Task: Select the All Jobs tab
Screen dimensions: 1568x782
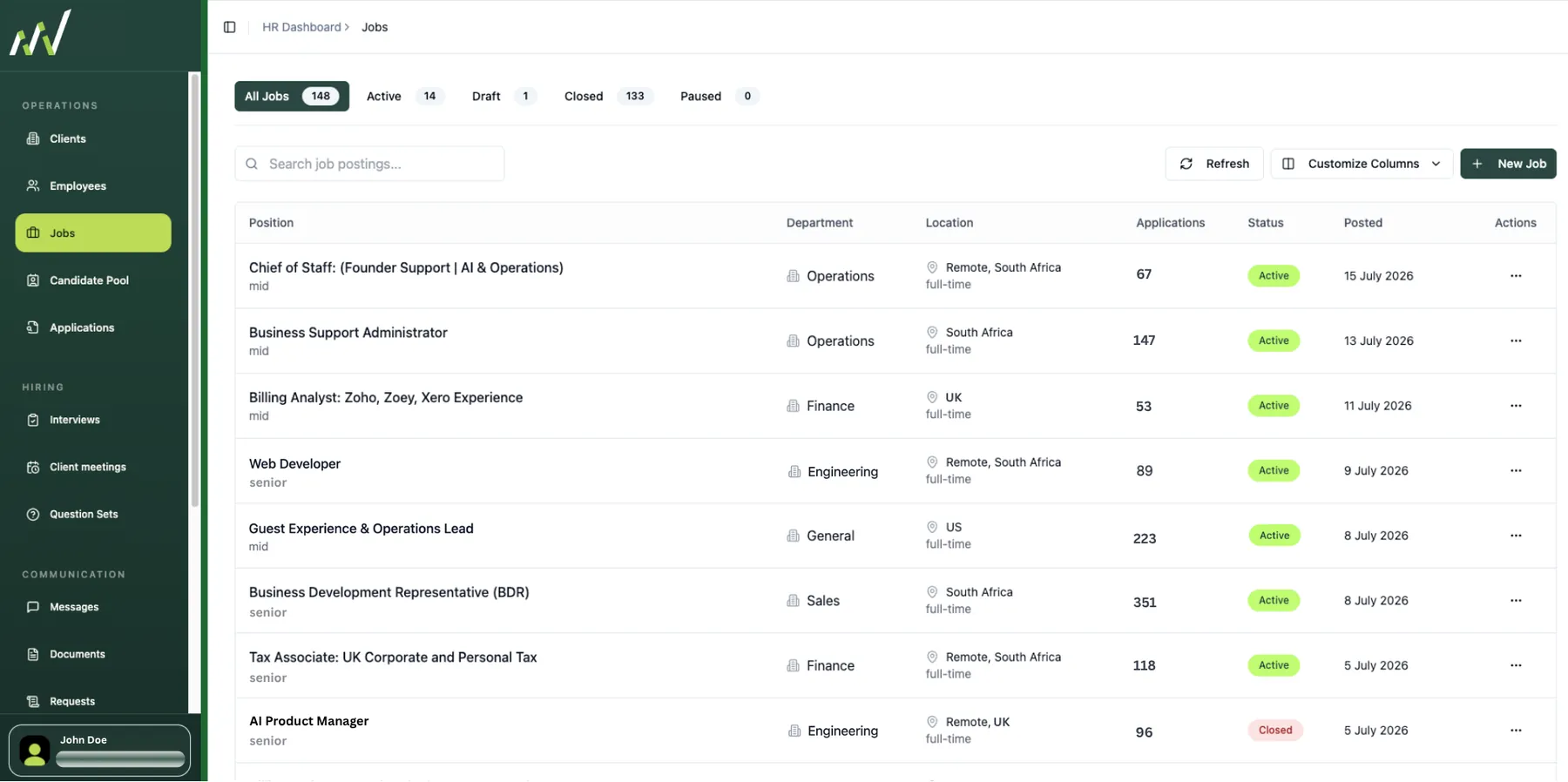Action: [x=292, y=96]
